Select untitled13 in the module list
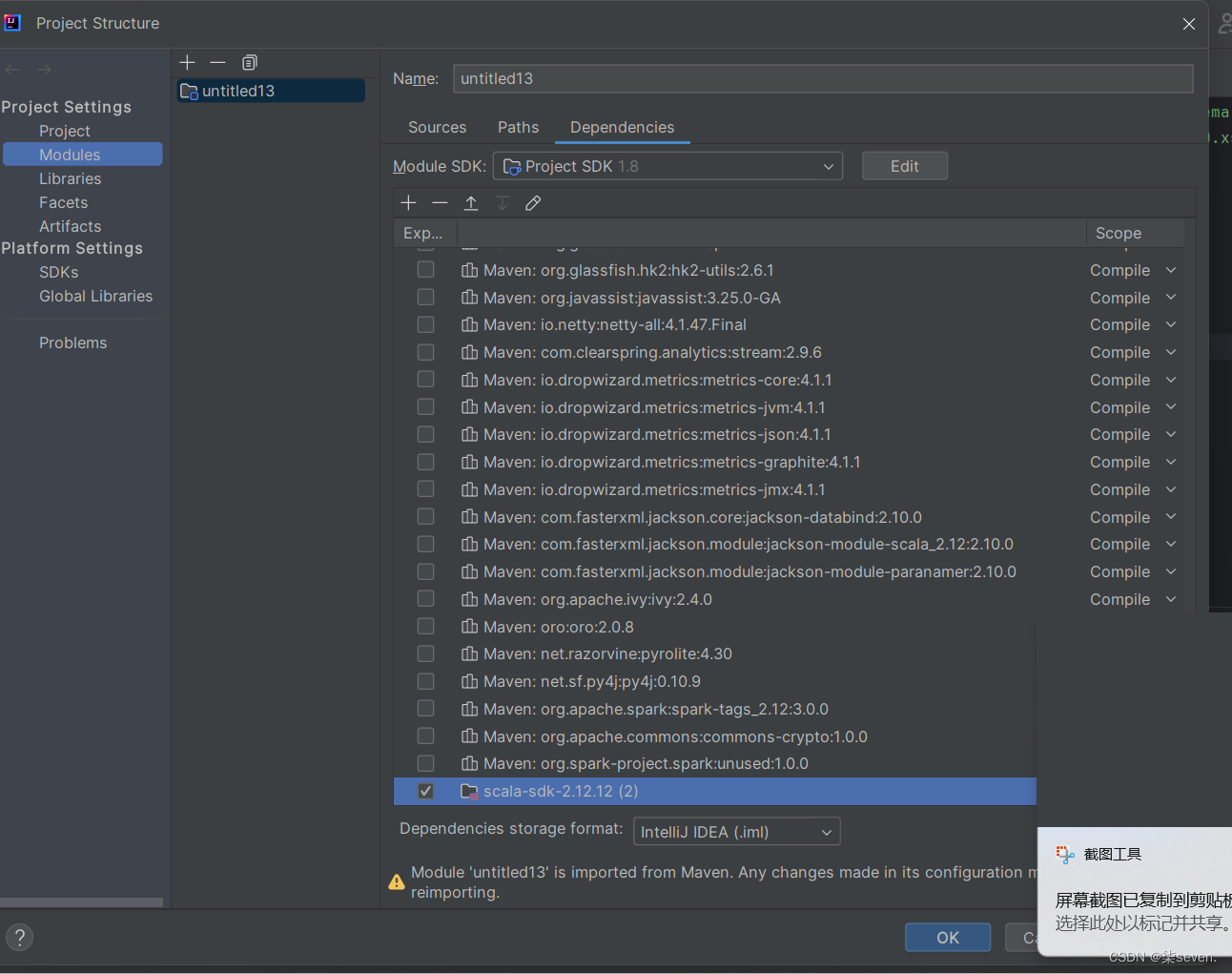1232x974 pixels. pyautogui.click(x=271, y=91)
